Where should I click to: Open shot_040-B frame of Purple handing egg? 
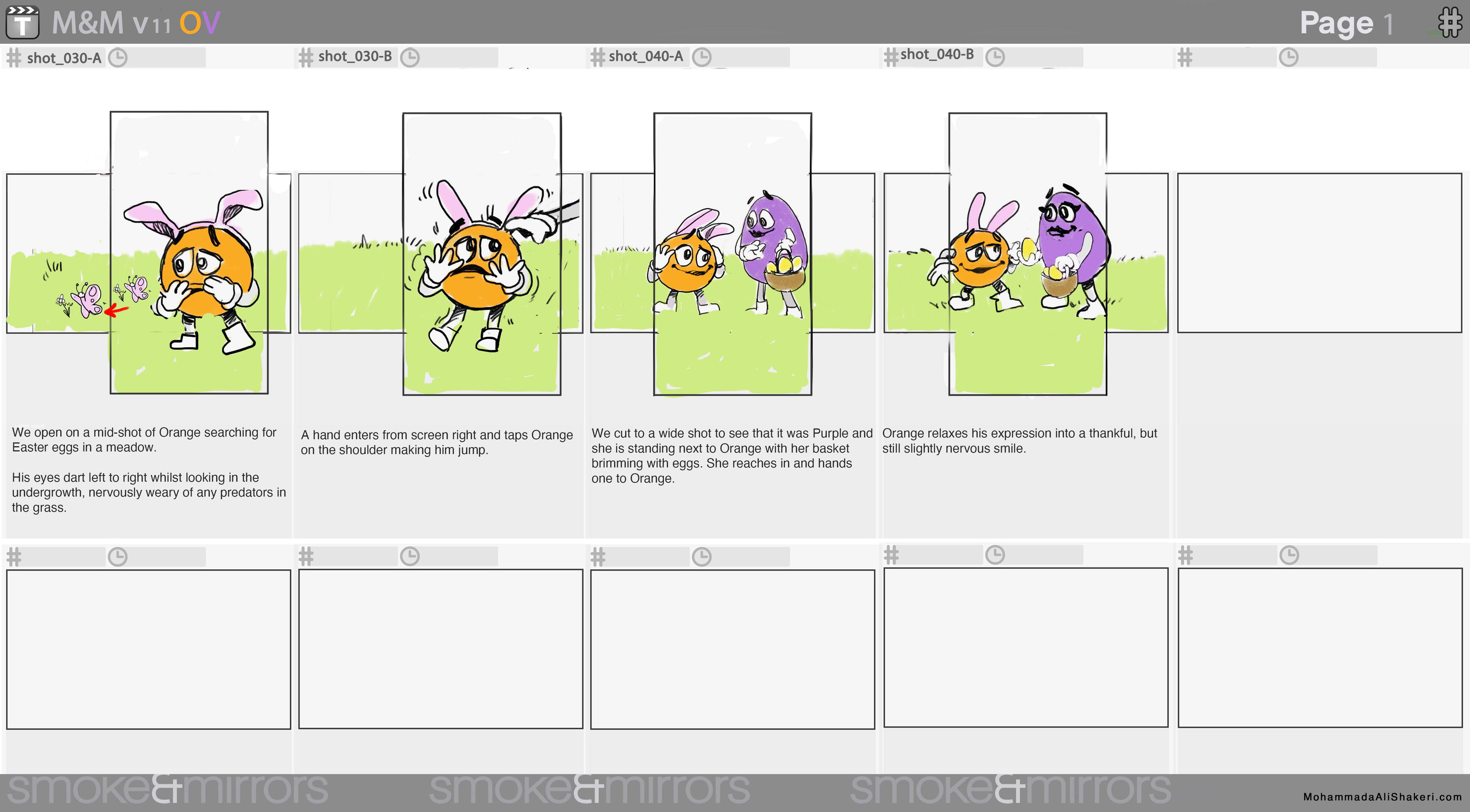point(1027,254)
